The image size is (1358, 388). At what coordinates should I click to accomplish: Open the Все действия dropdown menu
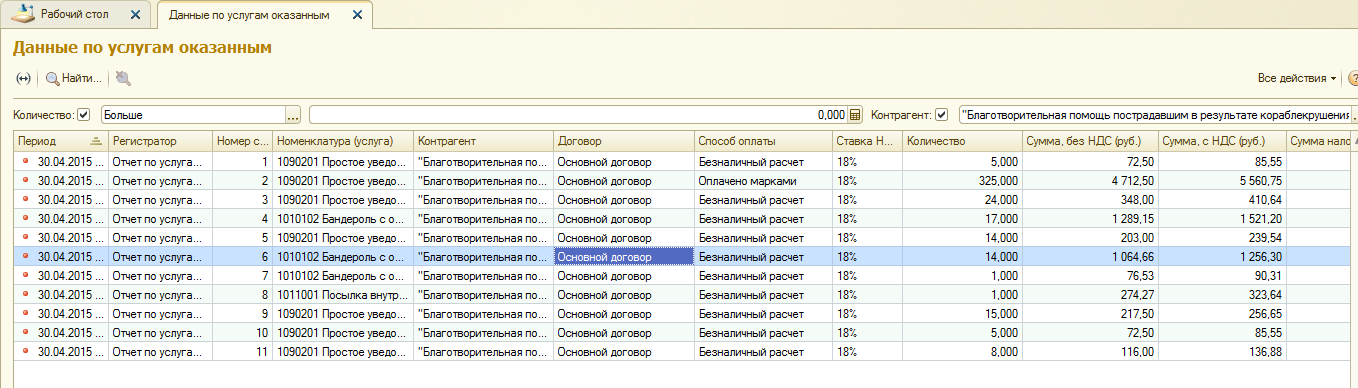[x=1298, y=78]
